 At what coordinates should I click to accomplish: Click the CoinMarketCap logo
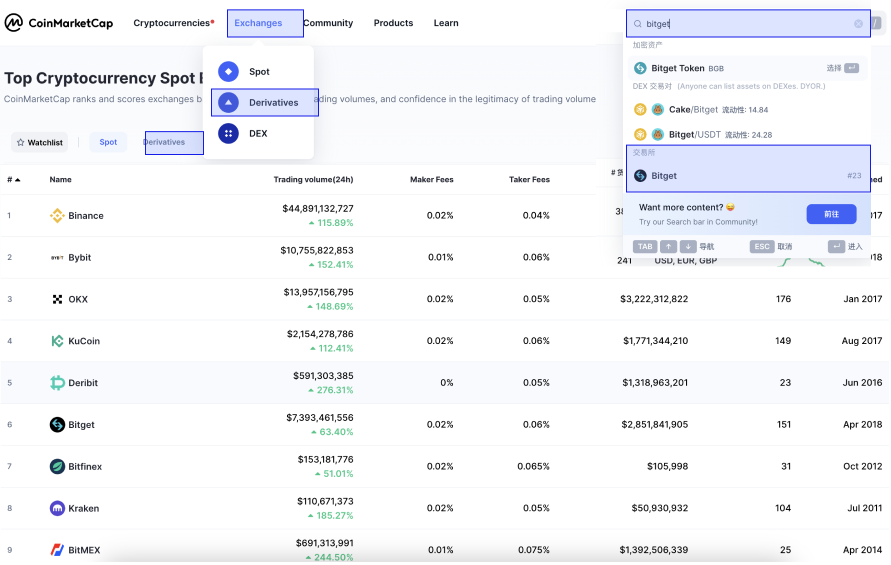pos(59,23)
